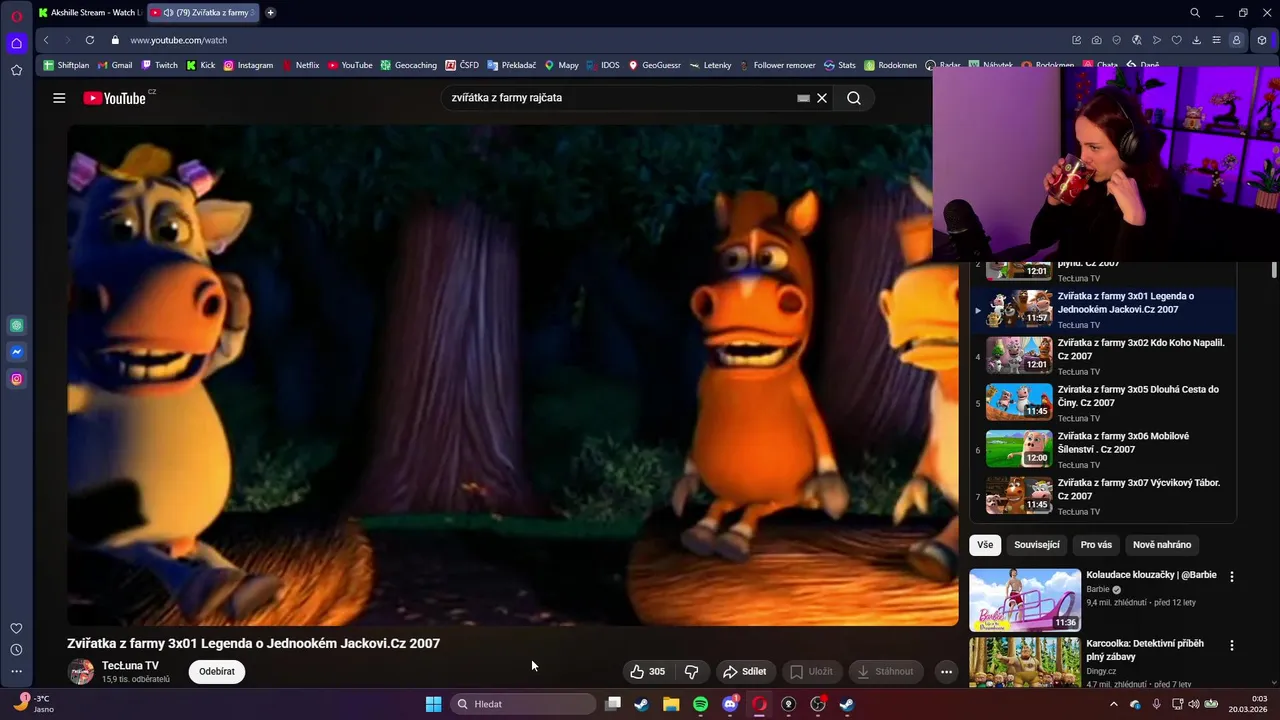
Task: Play playlist video 3x06 Mobilové Šílenství
Action: 1104,450
